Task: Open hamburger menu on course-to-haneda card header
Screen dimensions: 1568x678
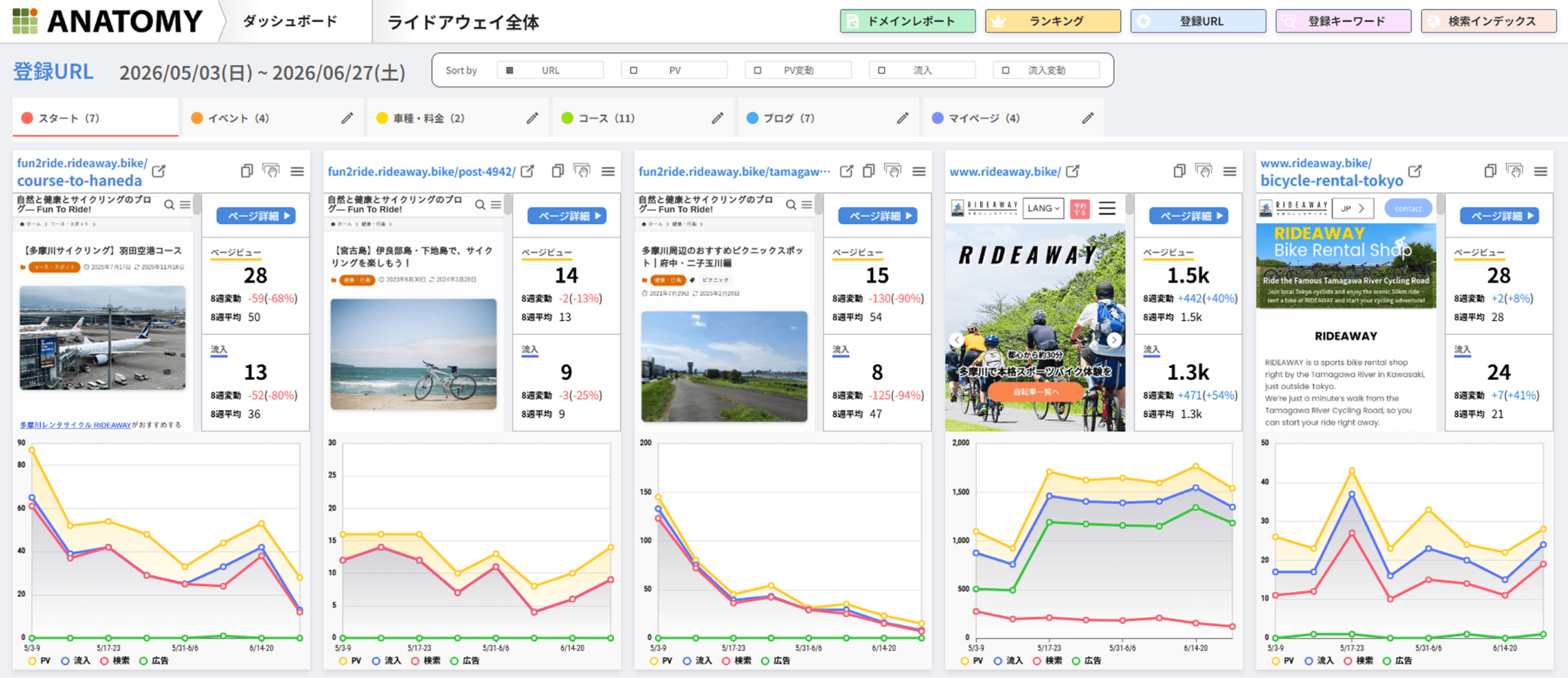Action: click(297, 171)
